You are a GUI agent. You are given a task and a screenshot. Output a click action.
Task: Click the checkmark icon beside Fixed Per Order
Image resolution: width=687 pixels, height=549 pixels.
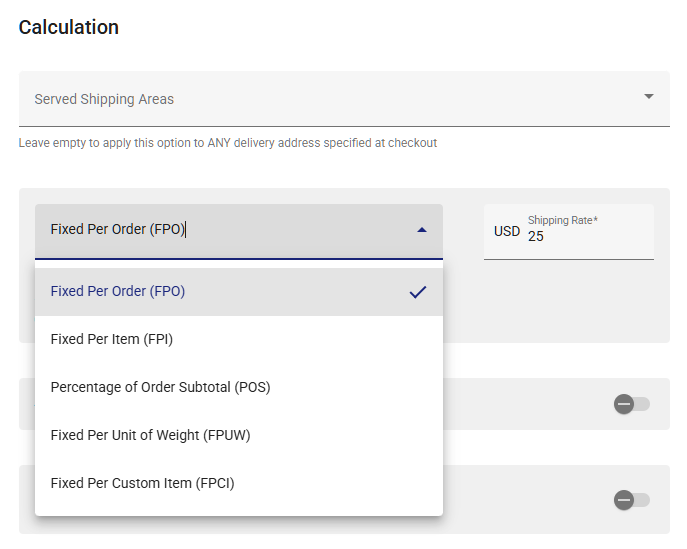click(418, 292)
